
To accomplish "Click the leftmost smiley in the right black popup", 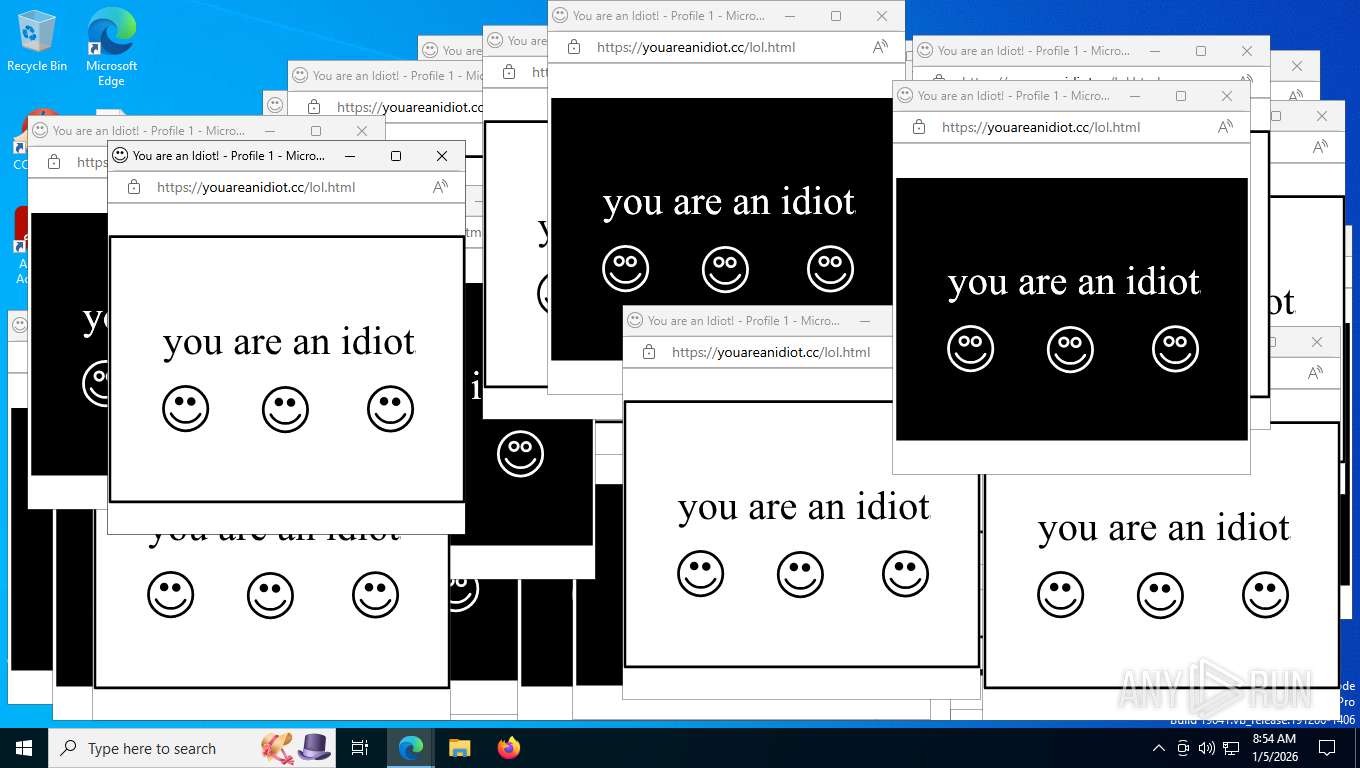I will [x=971, y=349].
